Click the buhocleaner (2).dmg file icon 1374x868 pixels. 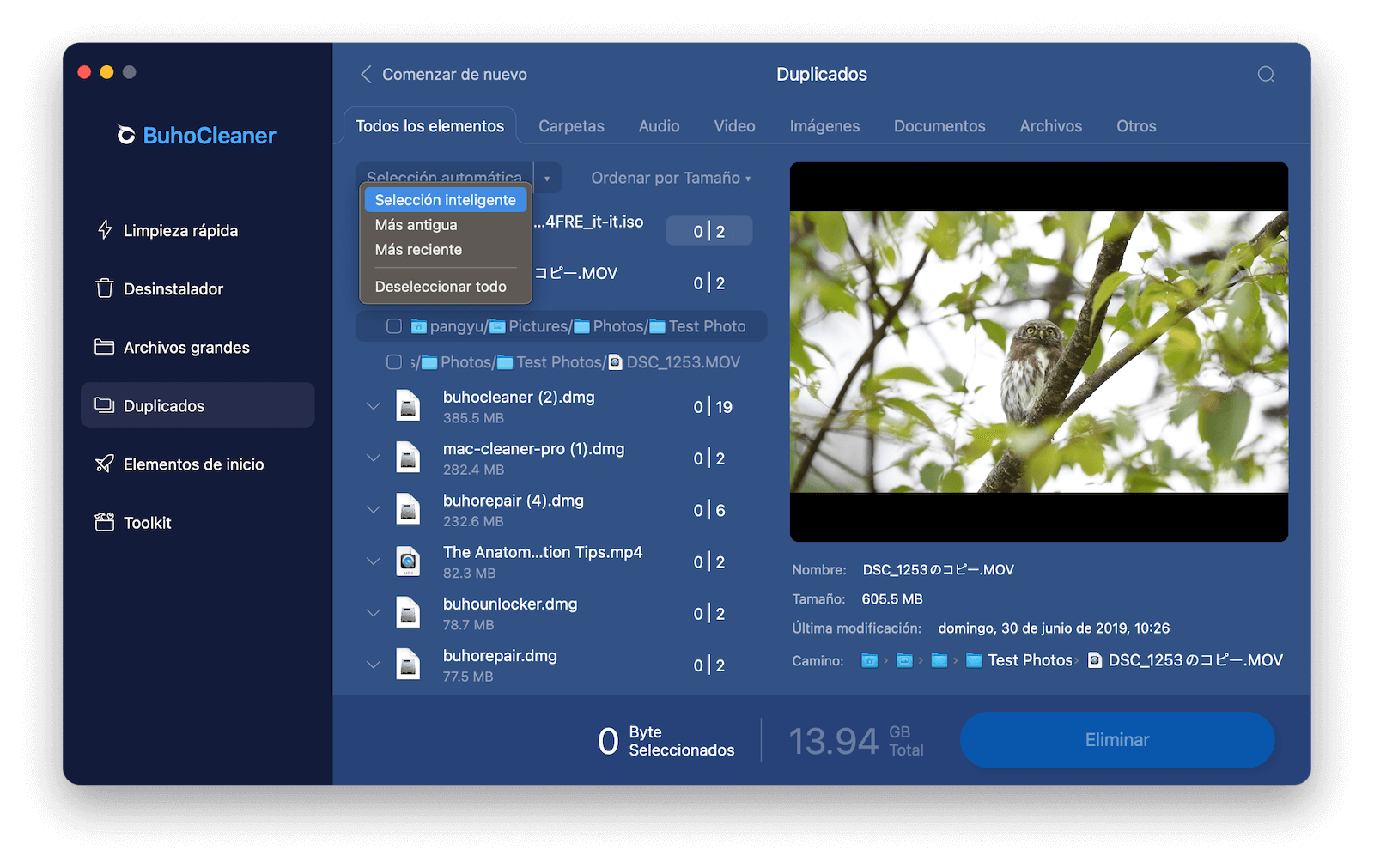click(x=408, y=406)
